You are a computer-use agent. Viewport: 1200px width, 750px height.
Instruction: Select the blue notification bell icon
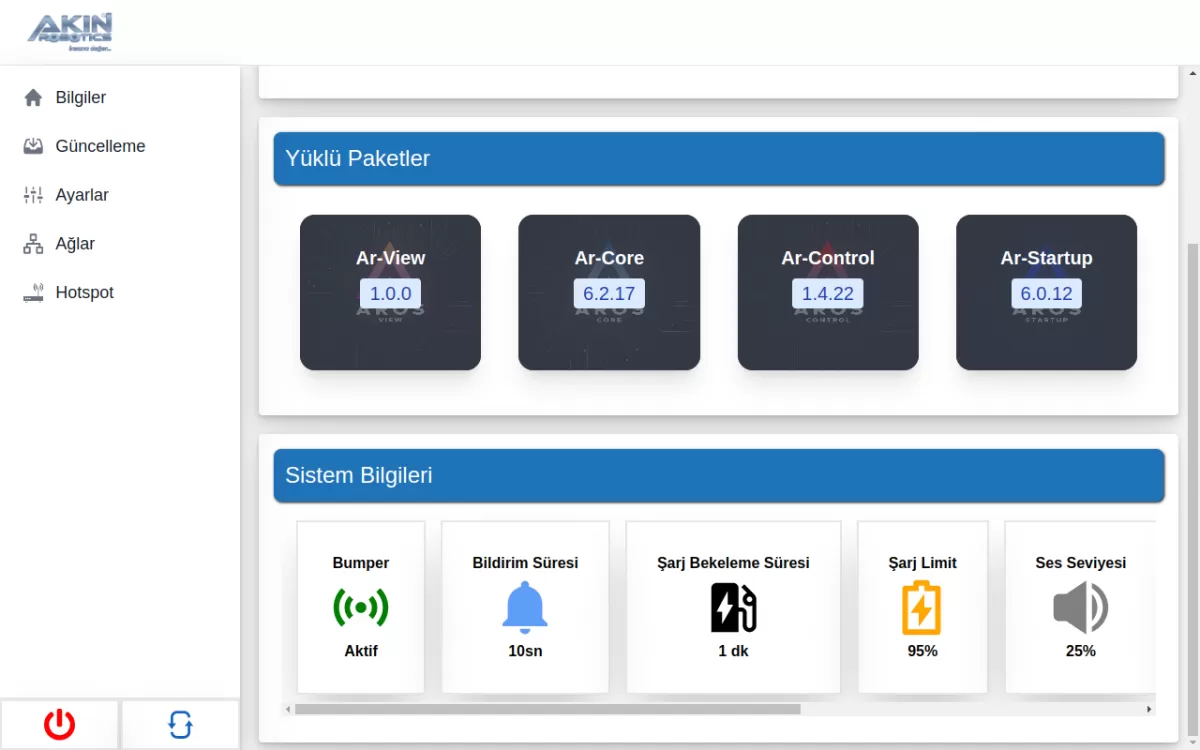coord(525,608)
